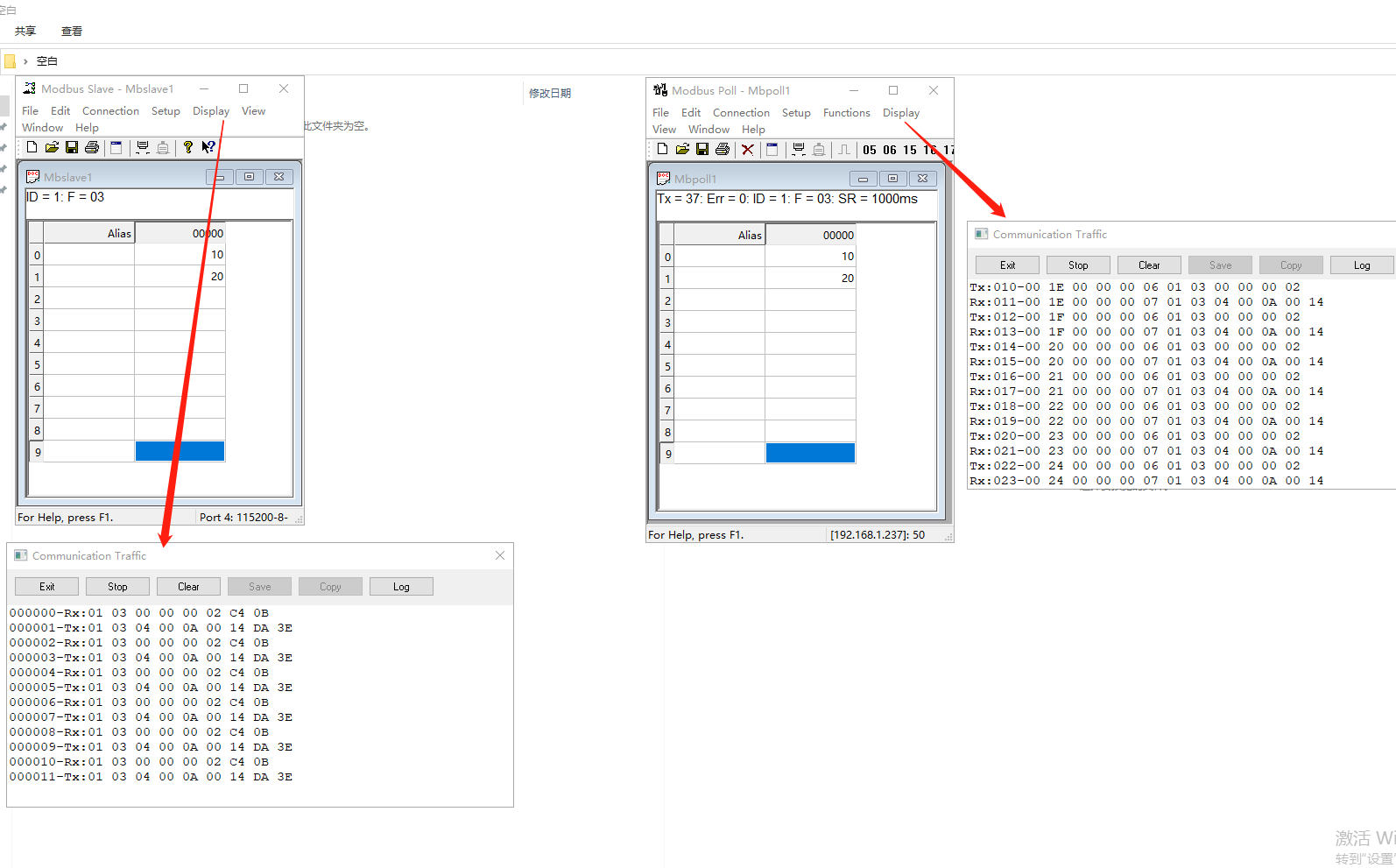
Task: Click Print icon in Modbus Poll toolbar
Action: tap(723, 149)
